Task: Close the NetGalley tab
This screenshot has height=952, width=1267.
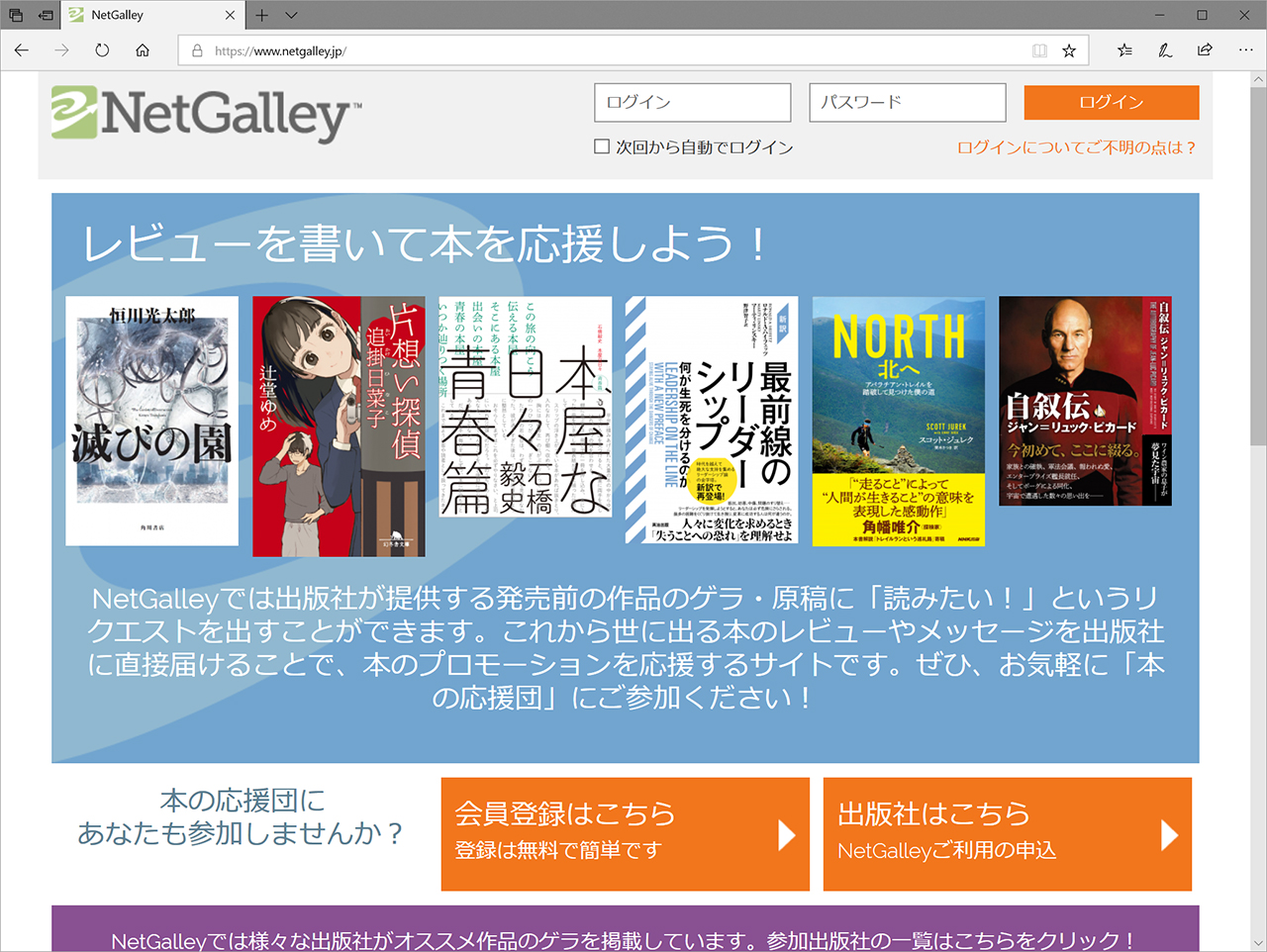Action: pyautogui.click(x=230, y=15)
